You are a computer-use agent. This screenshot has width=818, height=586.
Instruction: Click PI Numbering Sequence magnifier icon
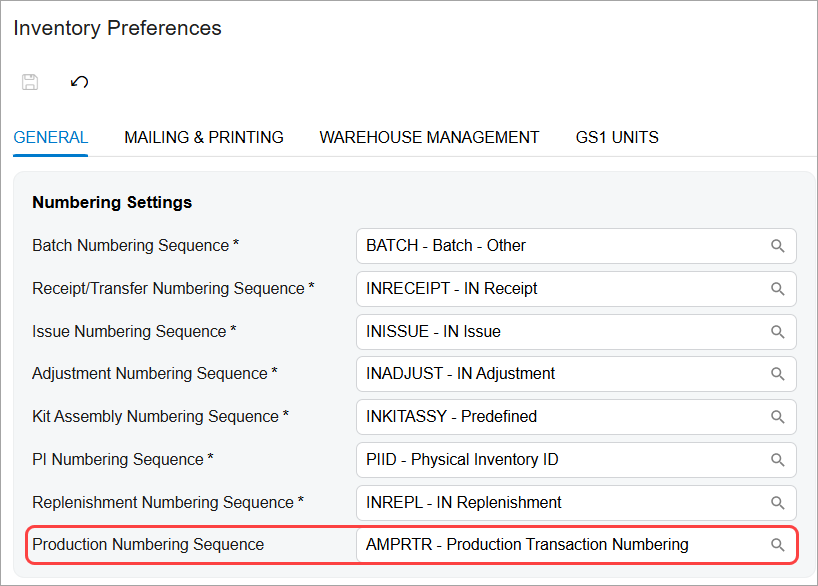coord(777,460)
